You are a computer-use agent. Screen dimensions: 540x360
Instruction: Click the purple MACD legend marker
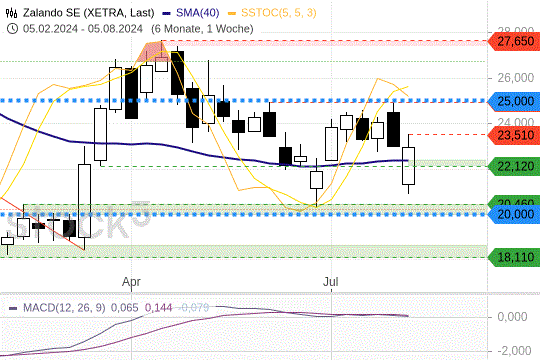[13, 308]
